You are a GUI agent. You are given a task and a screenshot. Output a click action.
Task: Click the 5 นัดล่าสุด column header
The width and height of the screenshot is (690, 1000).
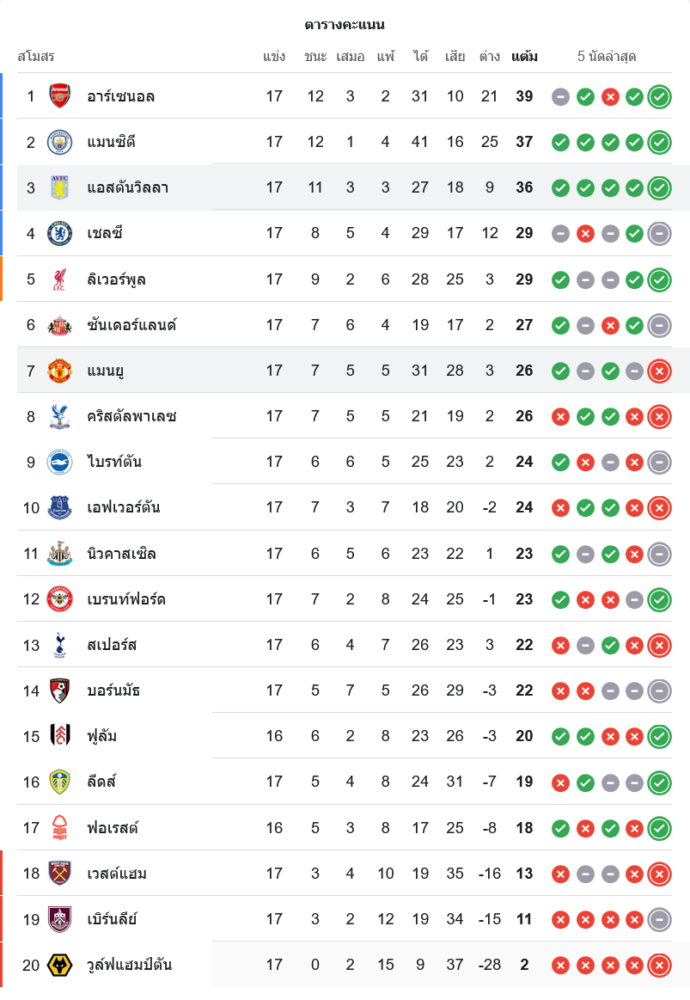pos(607,57)
